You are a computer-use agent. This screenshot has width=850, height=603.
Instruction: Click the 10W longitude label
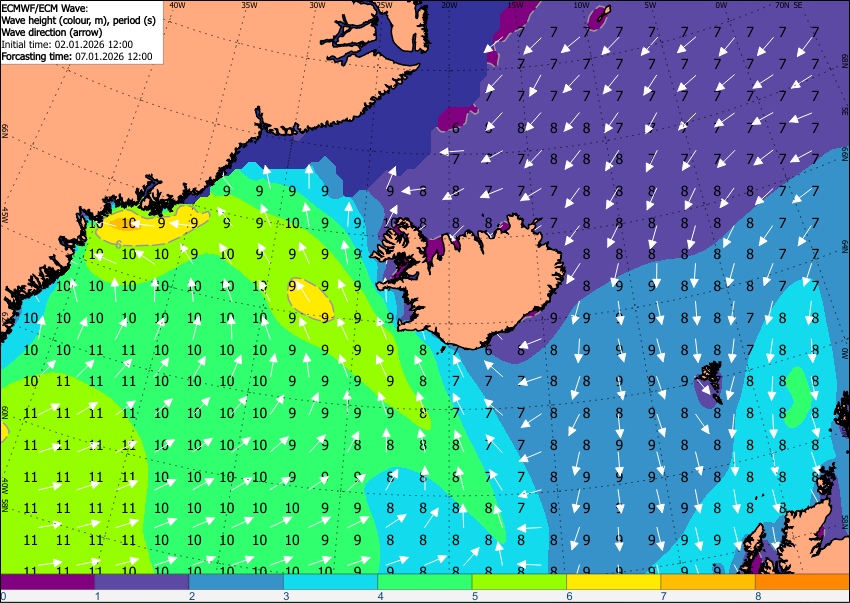(581, 5)
